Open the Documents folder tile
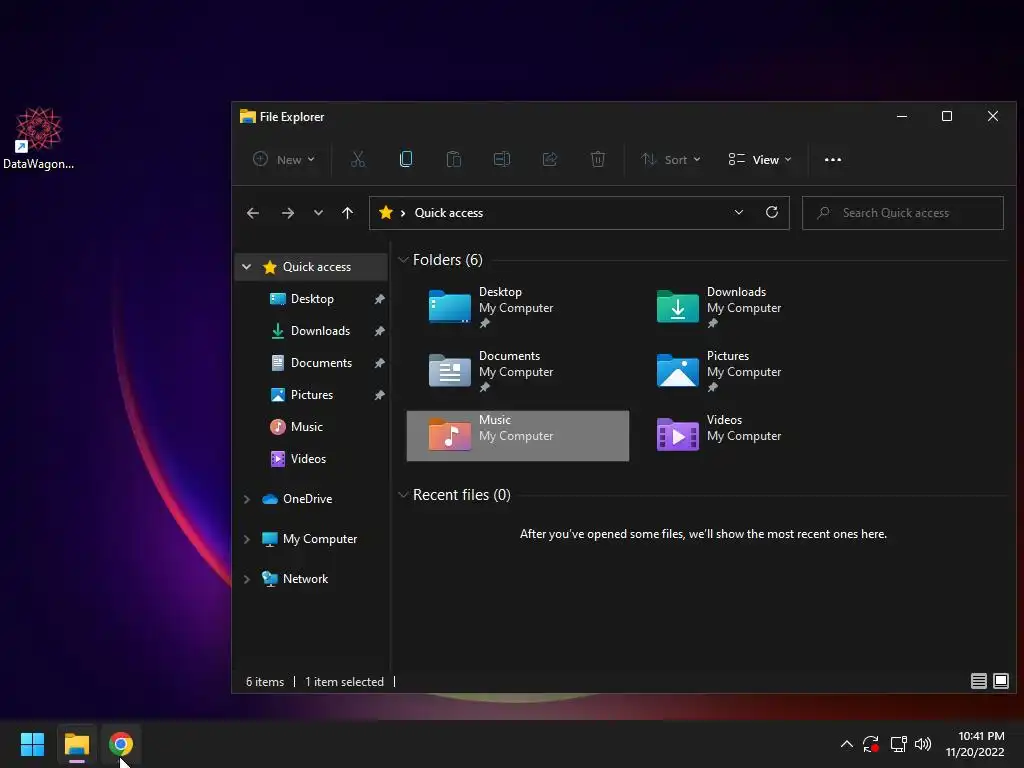Viewport: 1024px width, 768px height. pyautogui.click(x=517, y=372)
